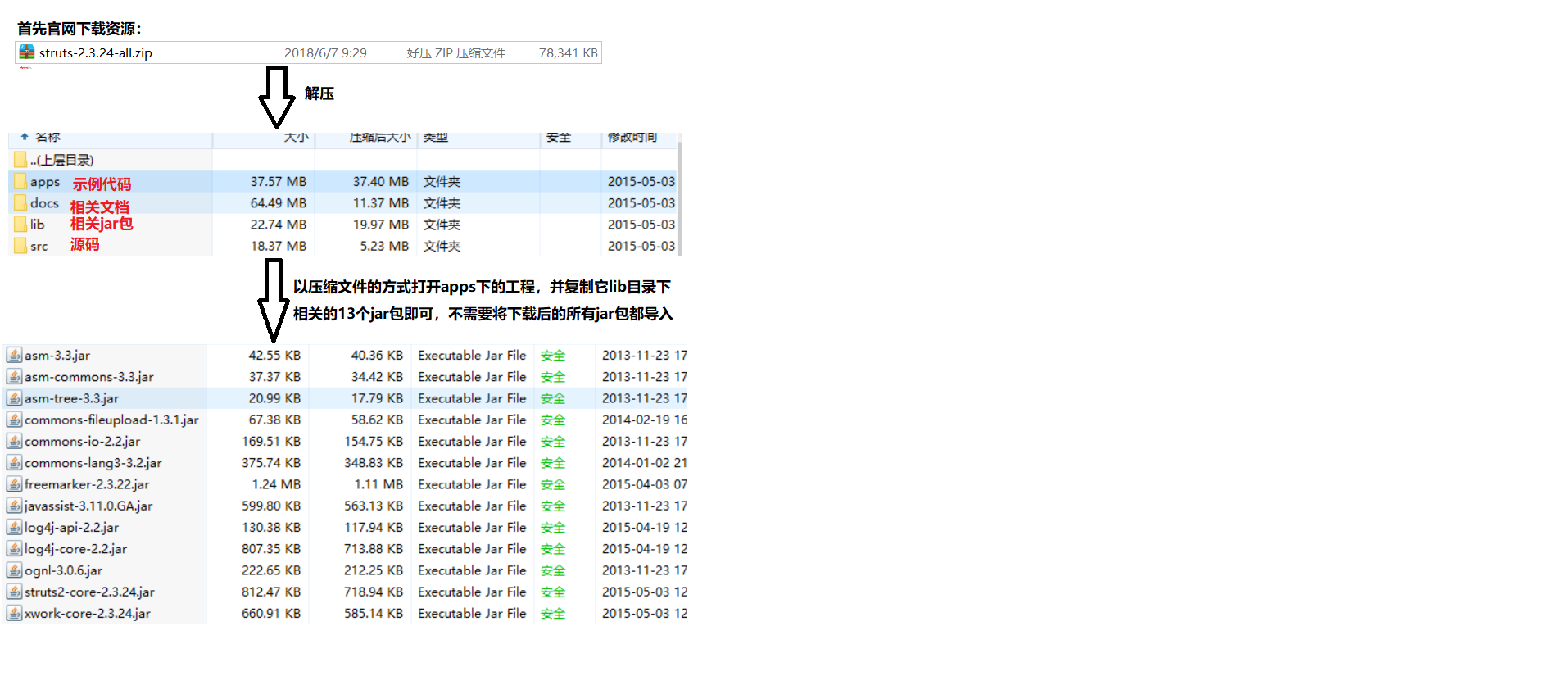Click the 1.24 MB size of freemarker
The height and width of the screenshot is (699, 1568).
pyautogui.click(x=276, y=484)
